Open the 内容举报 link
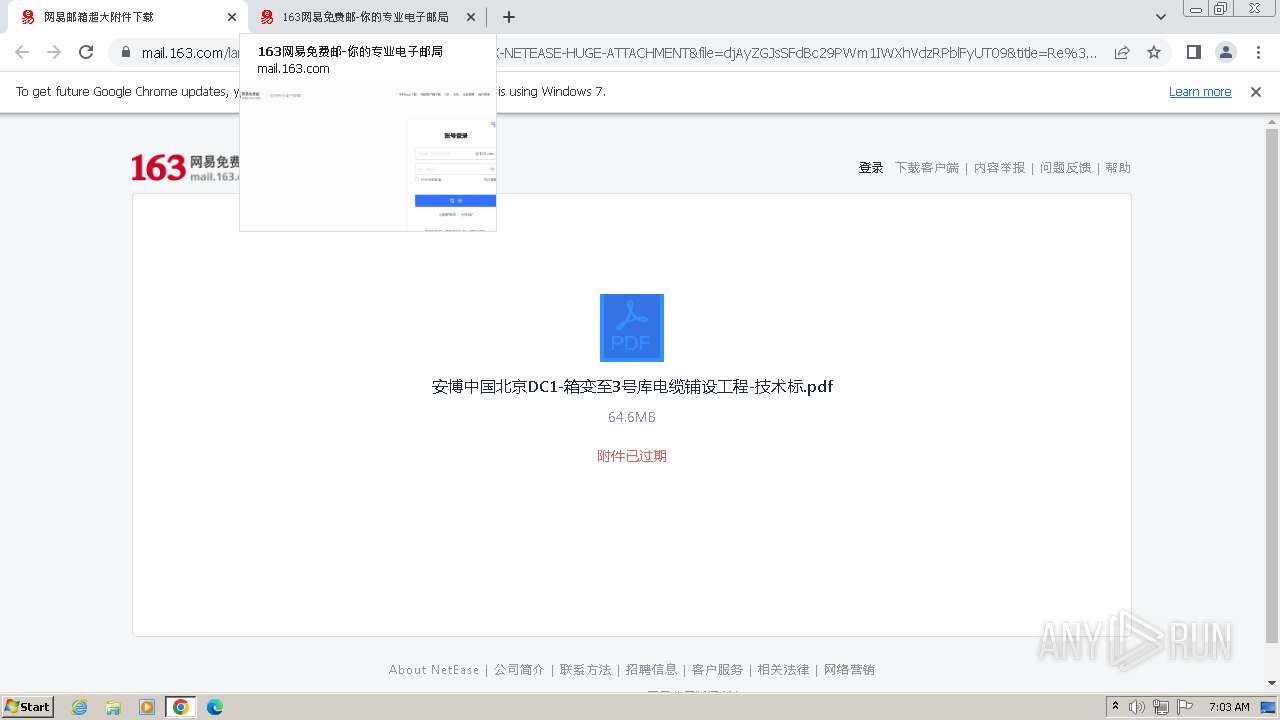Screen dimensions: 1280x720 click(x=1000, y=168)
